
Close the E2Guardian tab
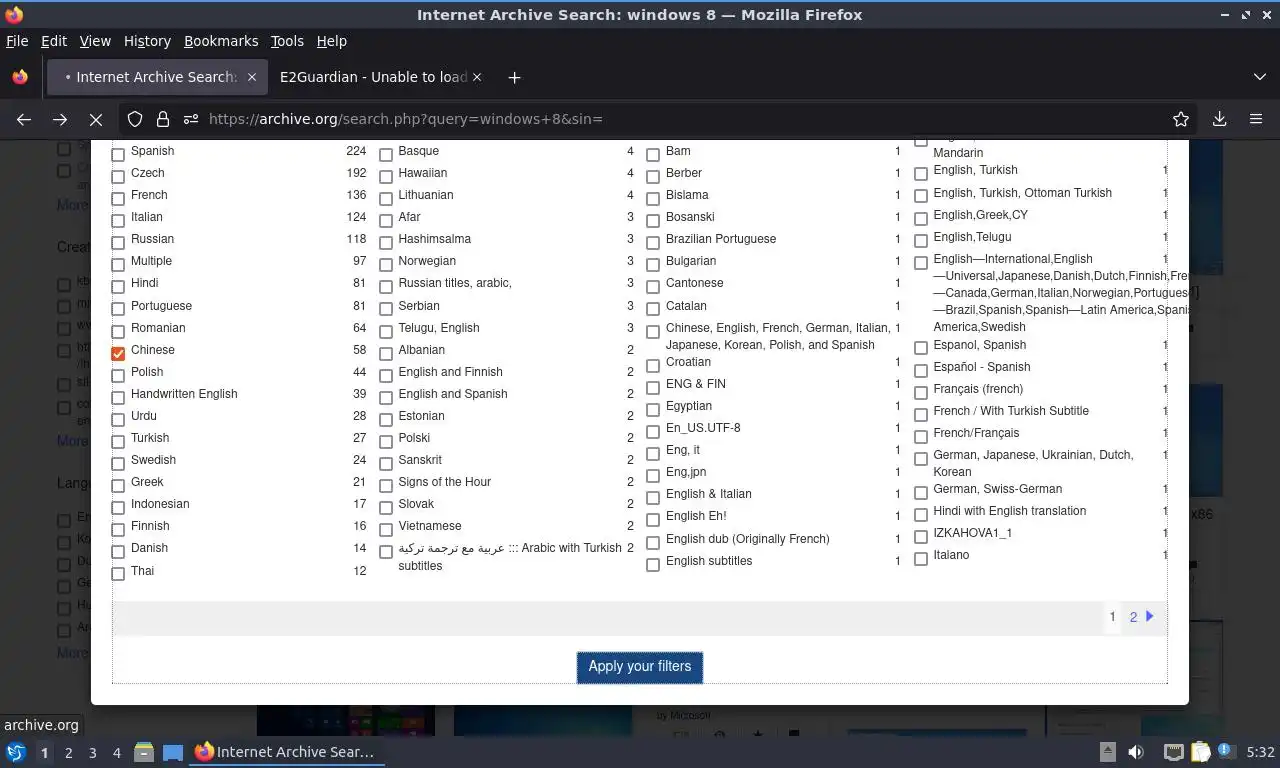tap(477, 77)
